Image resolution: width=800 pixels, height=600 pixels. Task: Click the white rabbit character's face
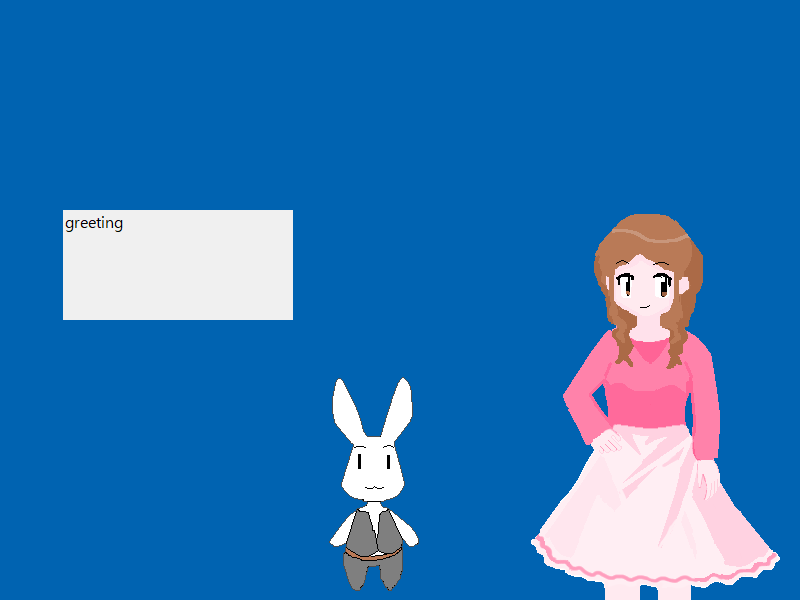372,470
